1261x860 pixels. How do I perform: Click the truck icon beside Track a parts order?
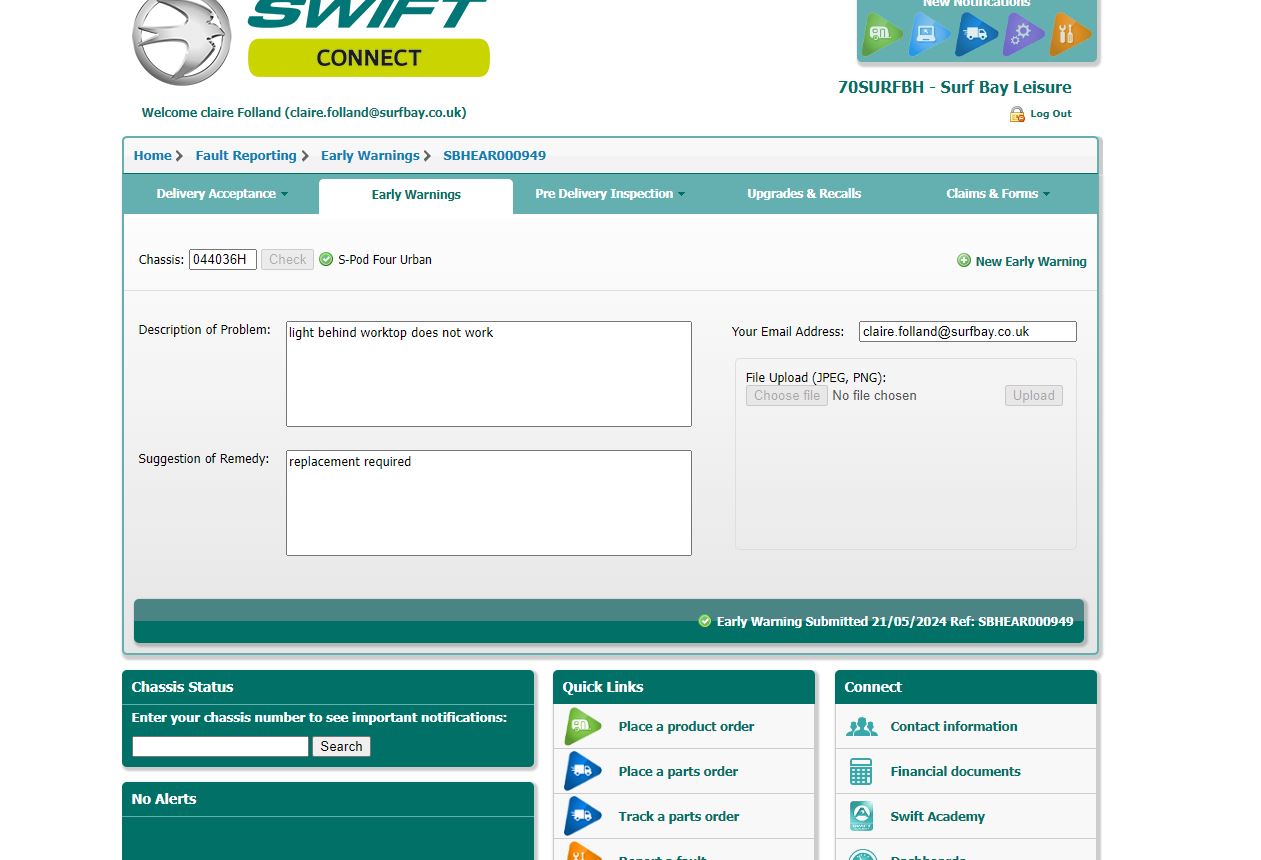point(583,816)
